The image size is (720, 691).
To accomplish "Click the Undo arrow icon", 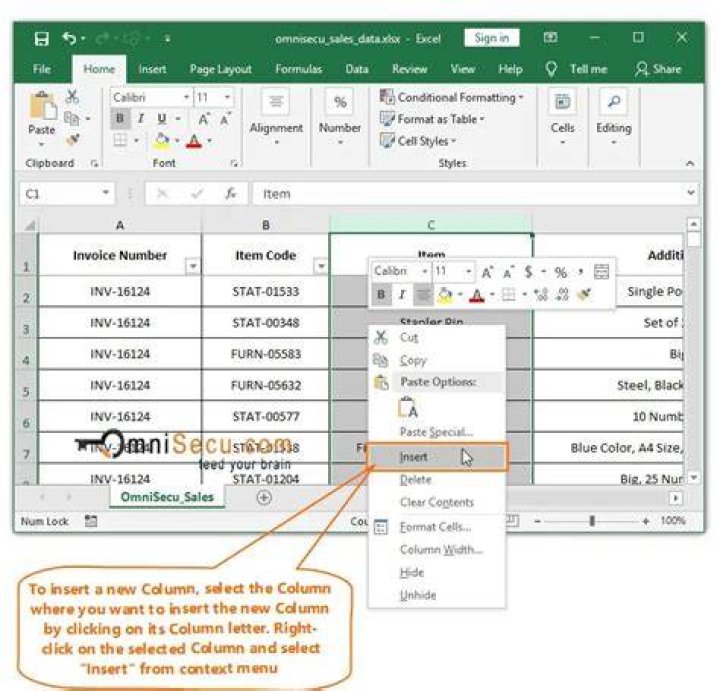I will pos(69,38).
